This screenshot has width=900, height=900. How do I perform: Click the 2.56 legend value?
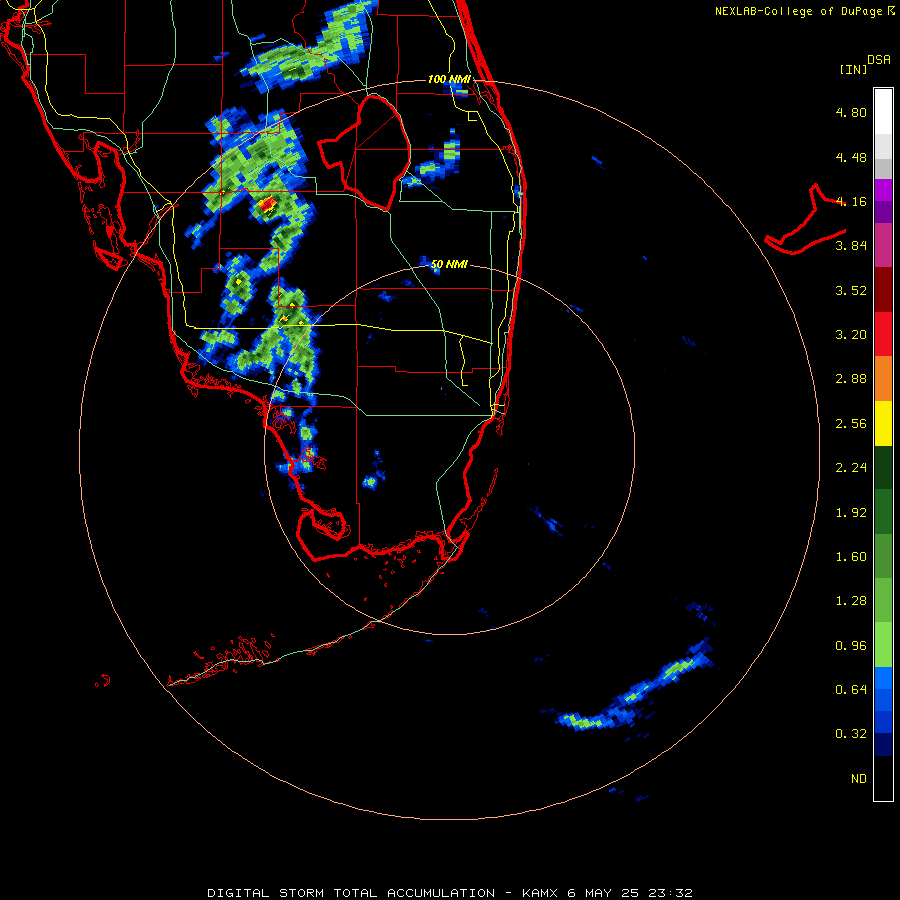pyautogui.click(x=851, y=424)
